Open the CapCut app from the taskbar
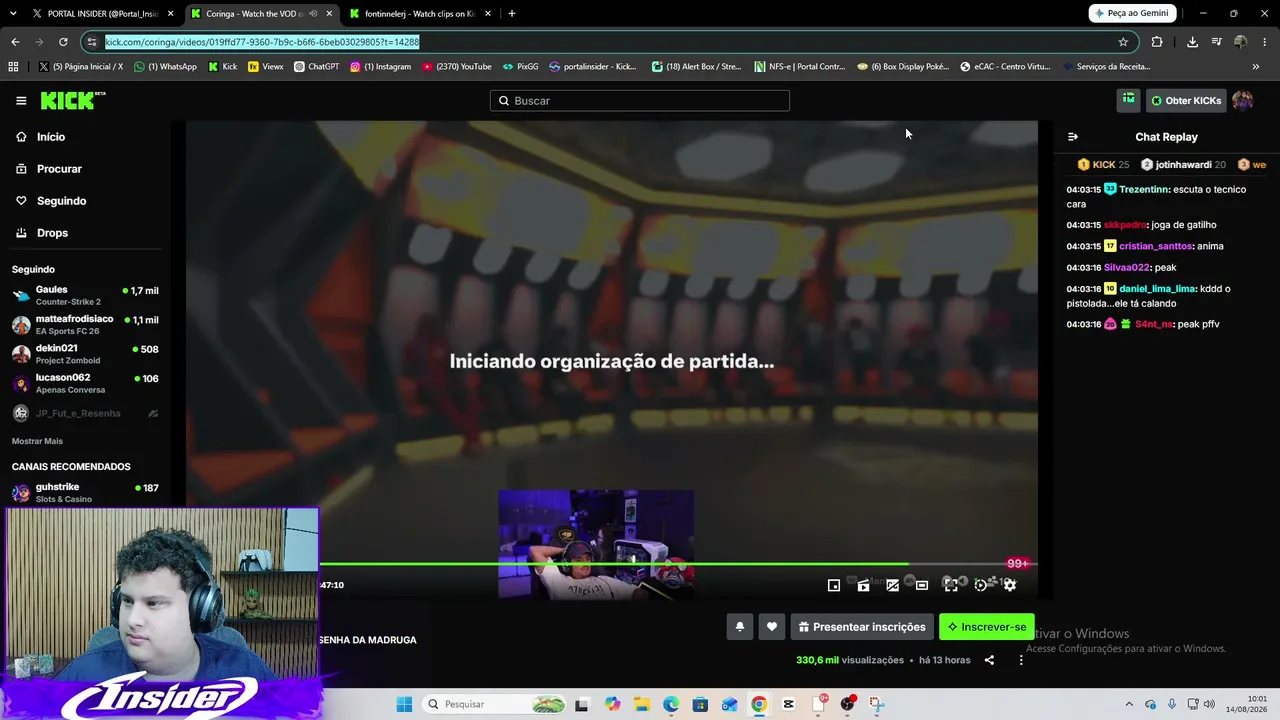The height and width of the screenshot is (720, 1280). point(789,704)
